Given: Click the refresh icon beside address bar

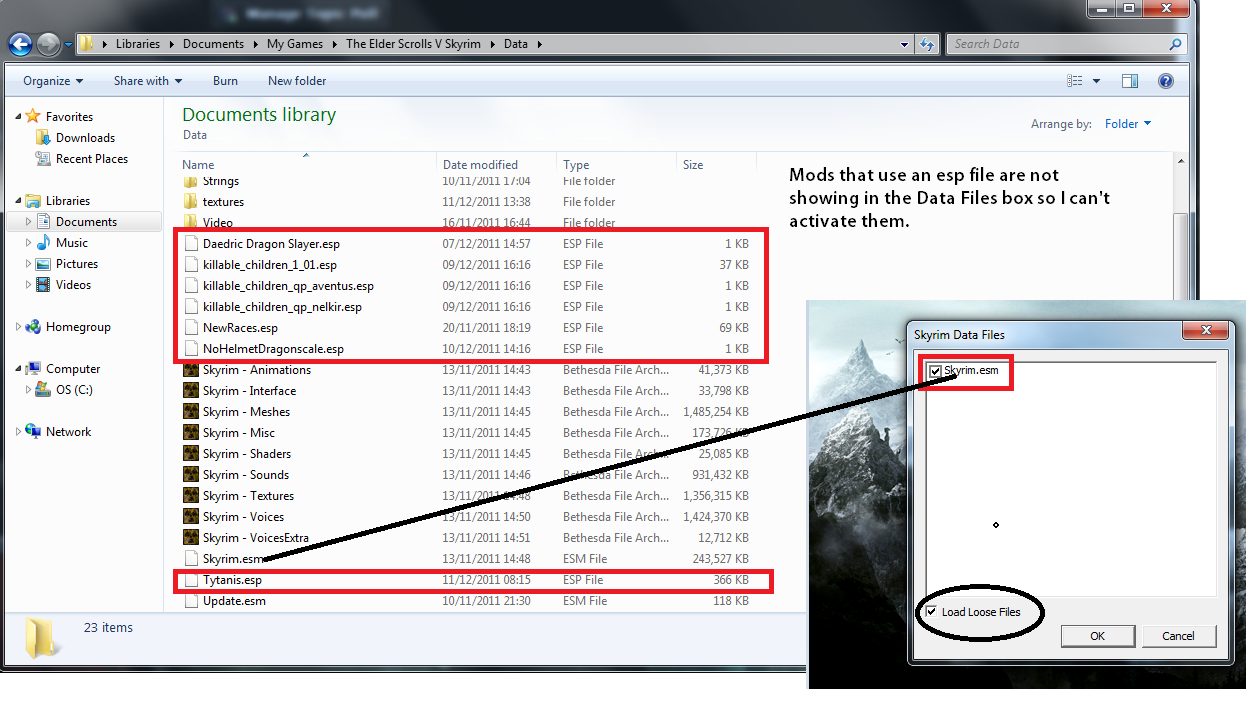Looking at the screenshot, I should click(x=927, y=44).
